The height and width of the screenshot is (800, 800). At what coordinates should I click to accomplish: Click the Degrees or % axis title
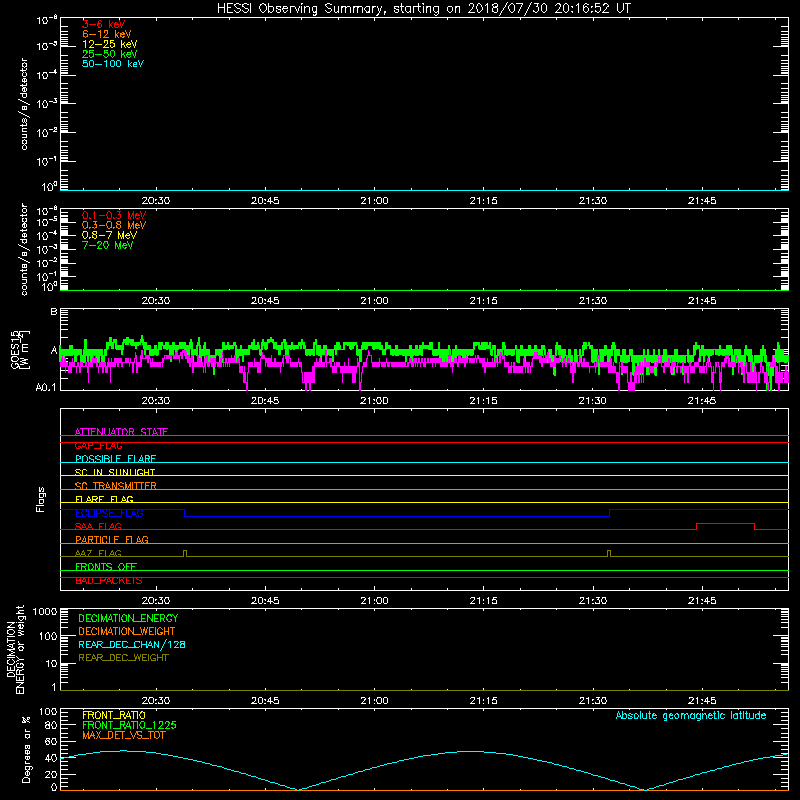[x=26, y=749]
